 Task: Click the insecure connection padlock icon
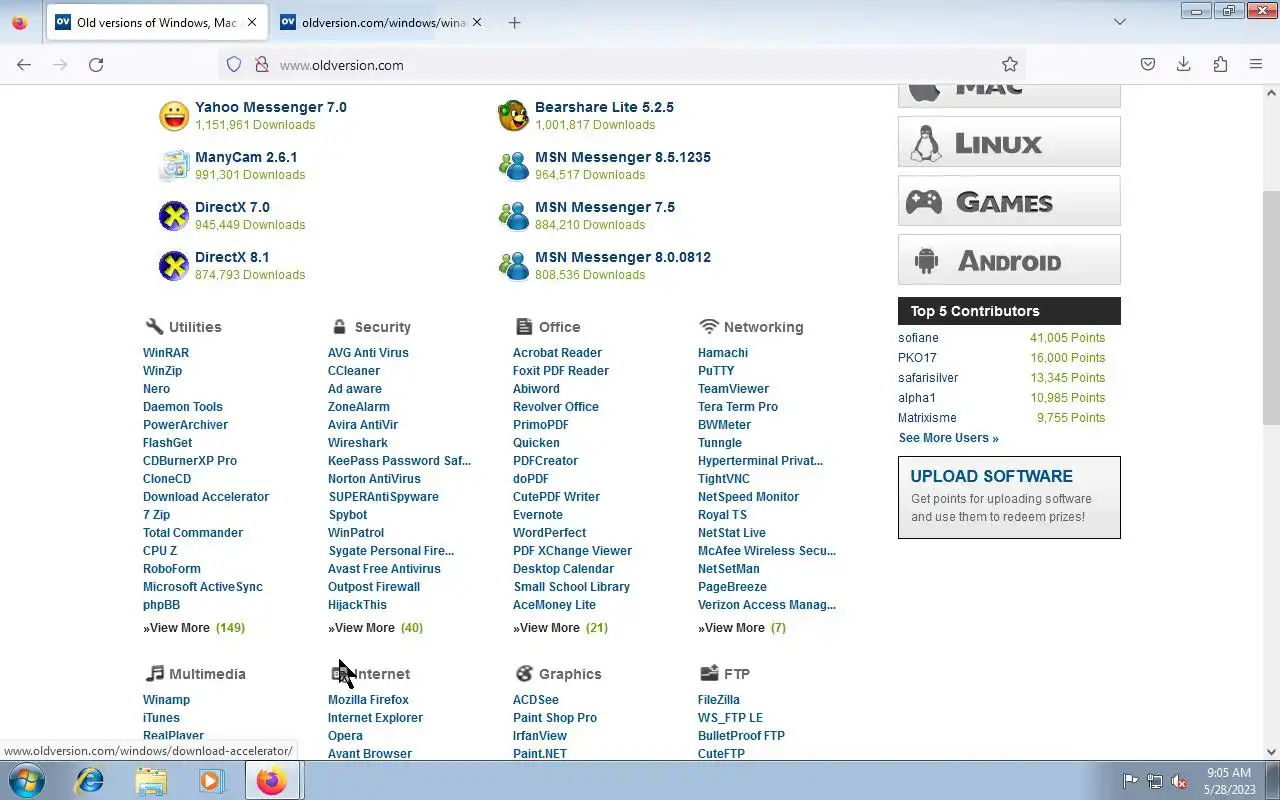click(262, 64)
